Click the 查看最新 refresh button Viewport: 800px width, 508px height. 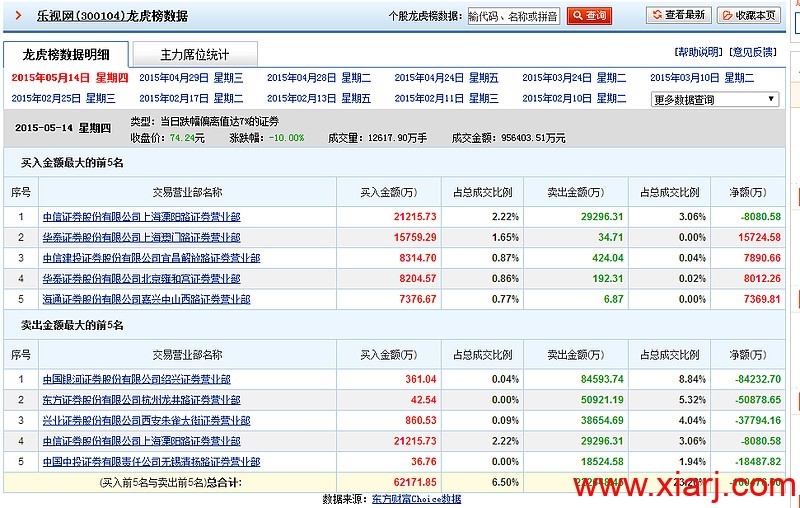click(x=679, y=15)
